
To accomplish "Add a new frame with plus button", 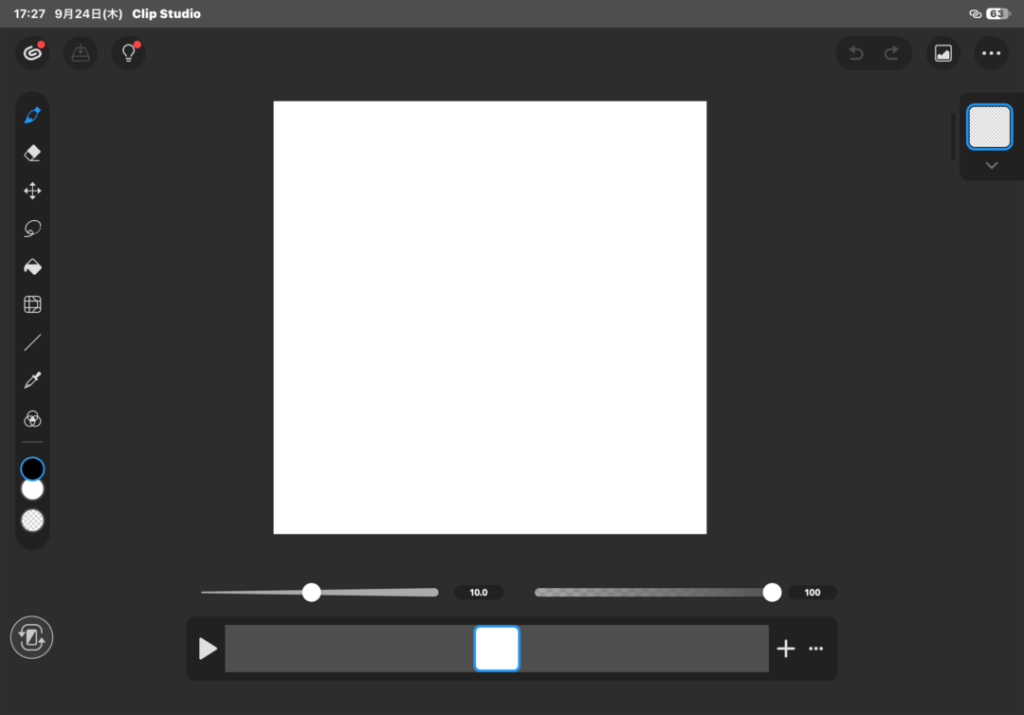I will tap(786, 648).
